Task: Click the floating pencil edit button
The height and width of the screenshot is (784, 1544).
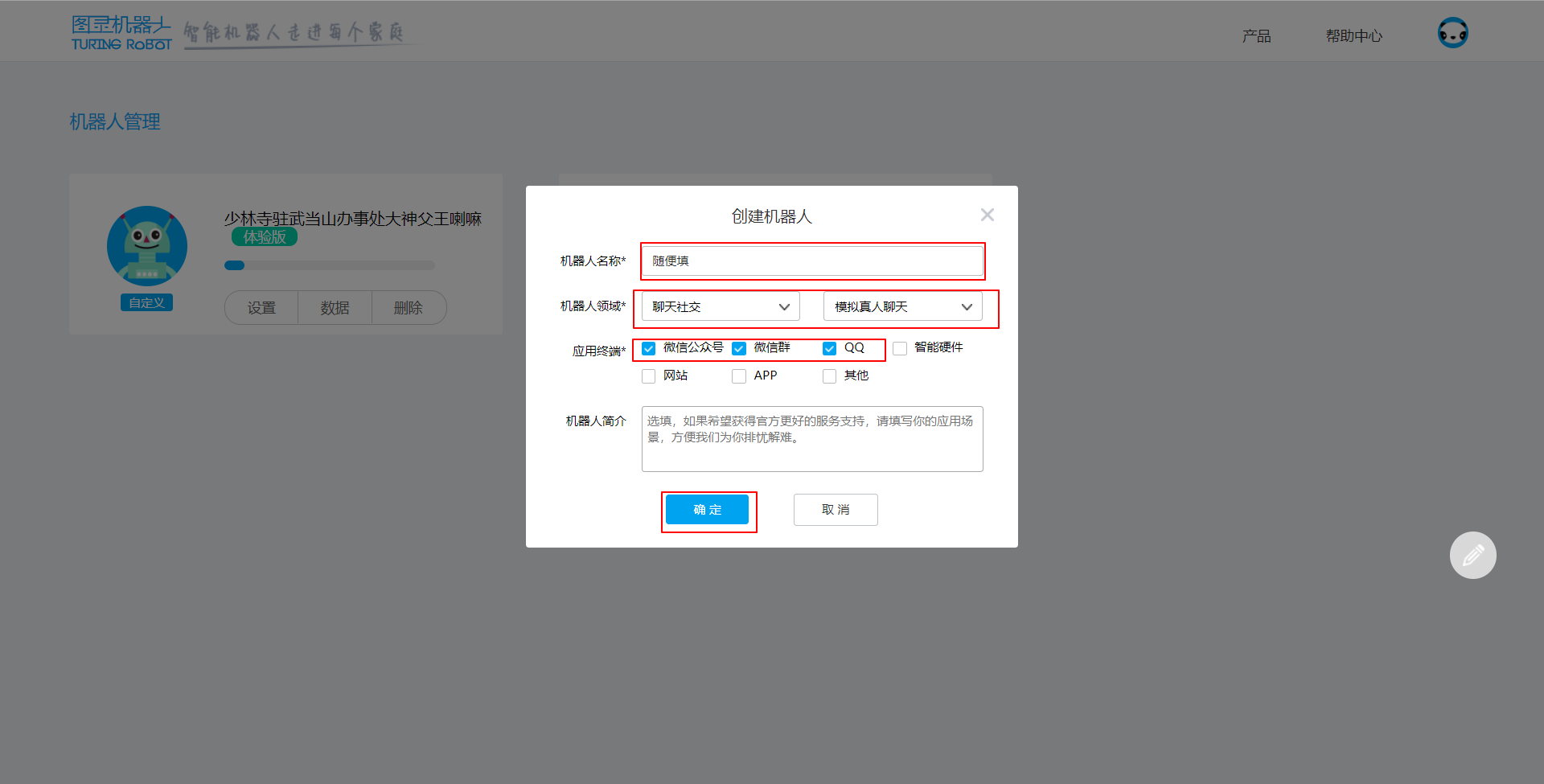Action: tap(1472, 555)
